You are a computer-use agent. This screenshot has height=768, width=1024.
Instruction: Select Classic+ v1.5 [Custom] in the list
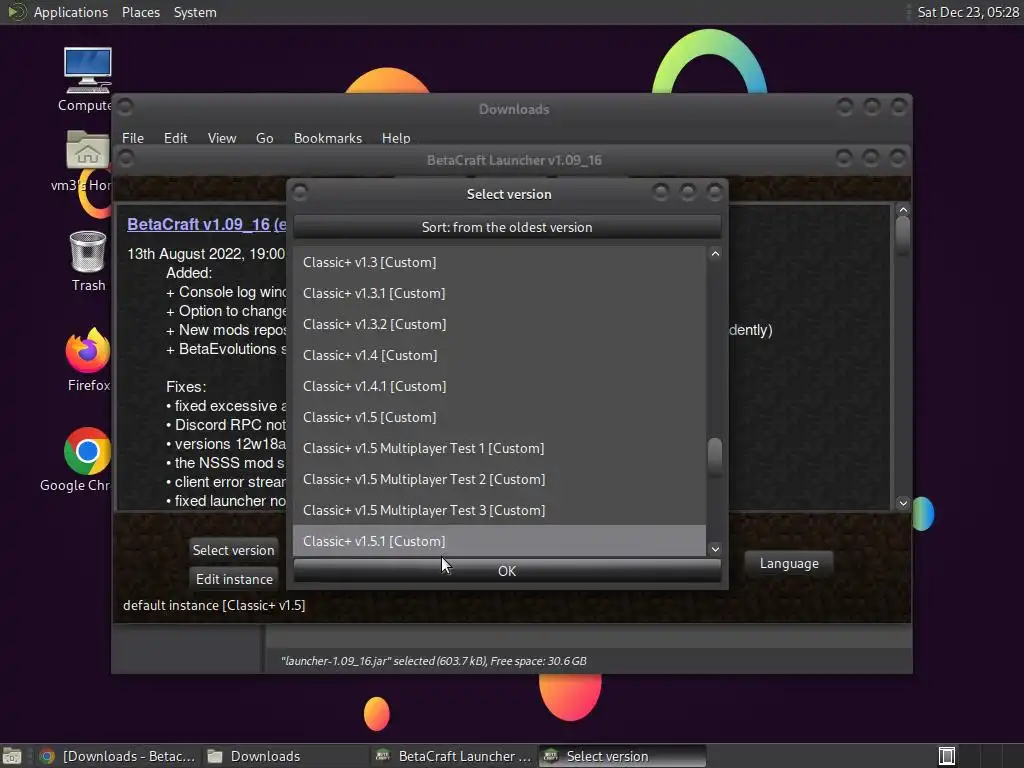pos(500,417)
